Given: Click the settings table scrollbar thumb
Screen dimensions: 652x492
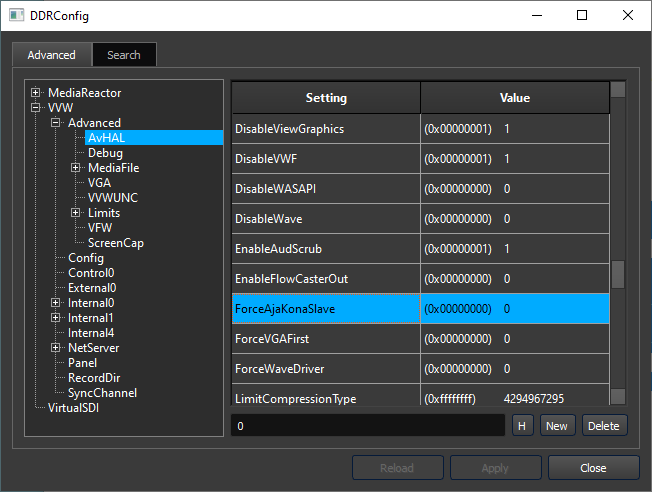Looking at the screenshot, I should pyautogui.click(x=618, y=274).
